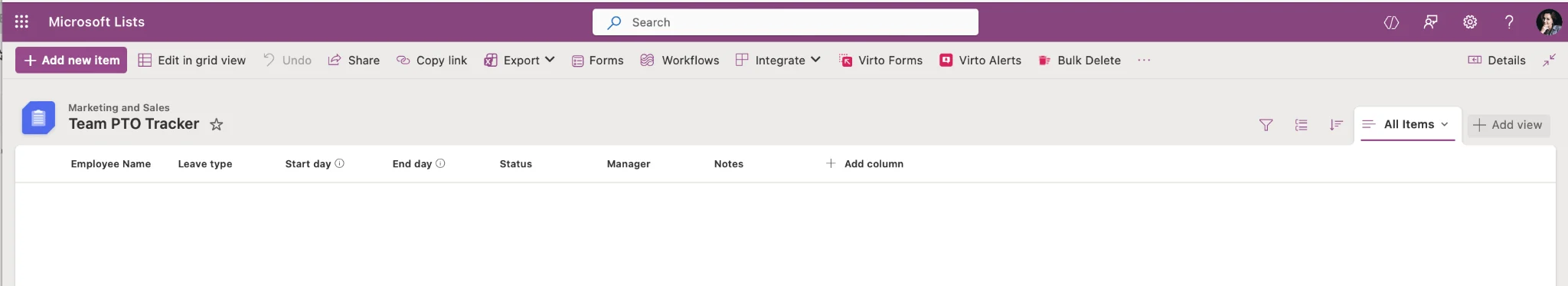Click the Undo command
1568x286 pixels.
pos(287,60)
